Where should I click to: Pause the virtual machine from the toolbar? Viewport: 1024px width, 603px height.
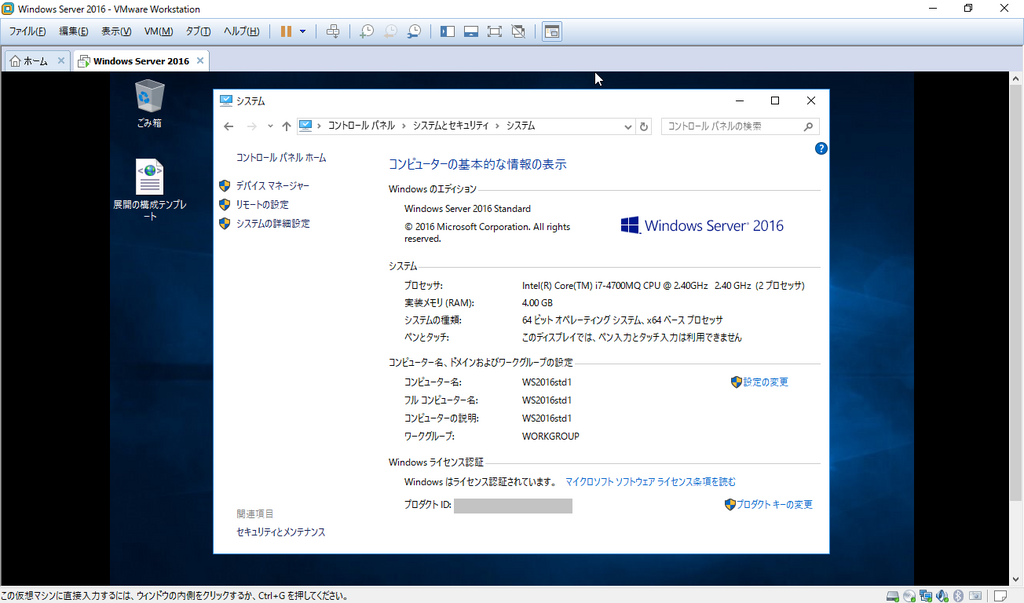286,31
